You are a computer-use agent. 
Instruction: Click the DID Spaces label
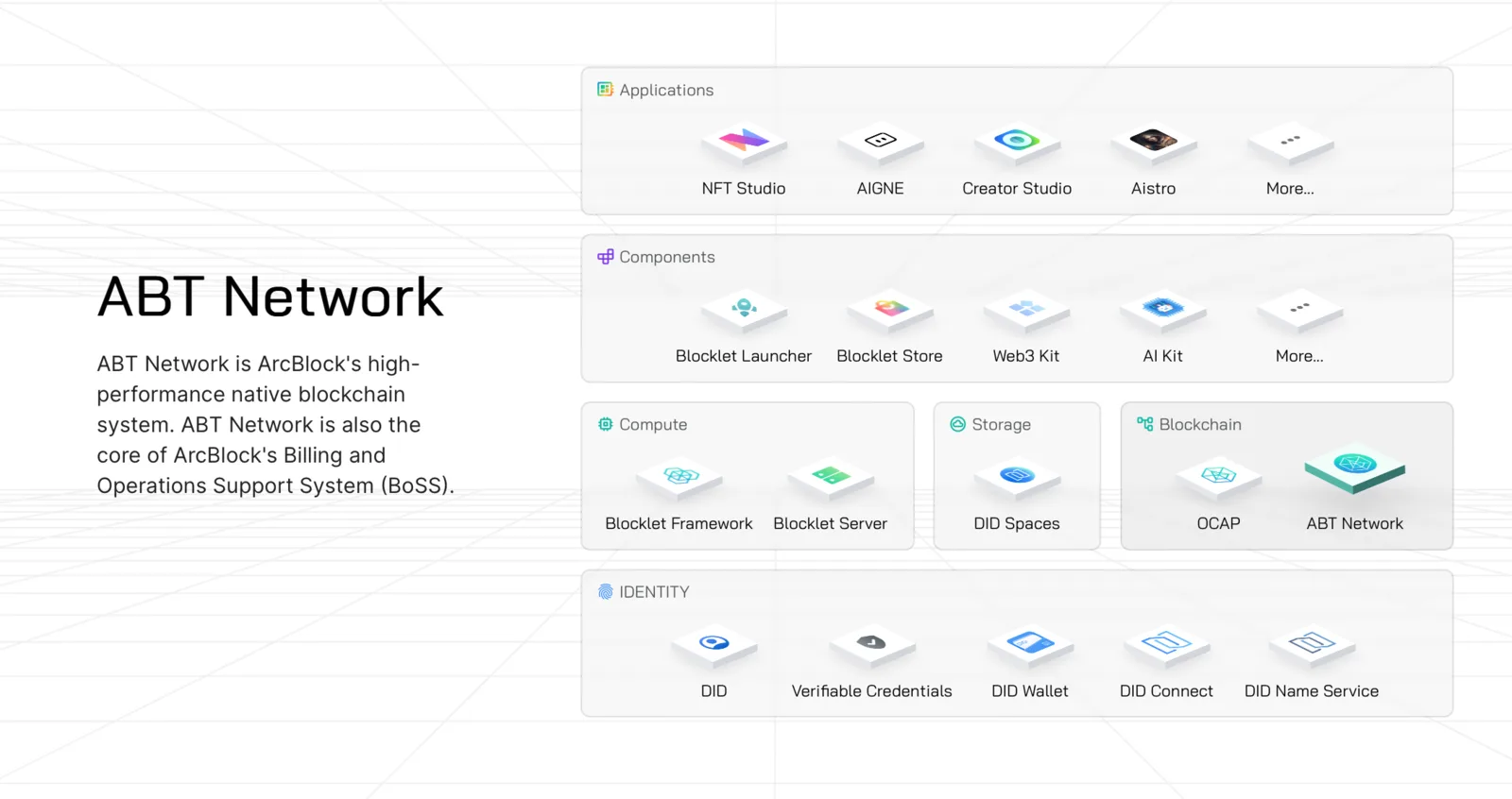[x=1017, y=523]
